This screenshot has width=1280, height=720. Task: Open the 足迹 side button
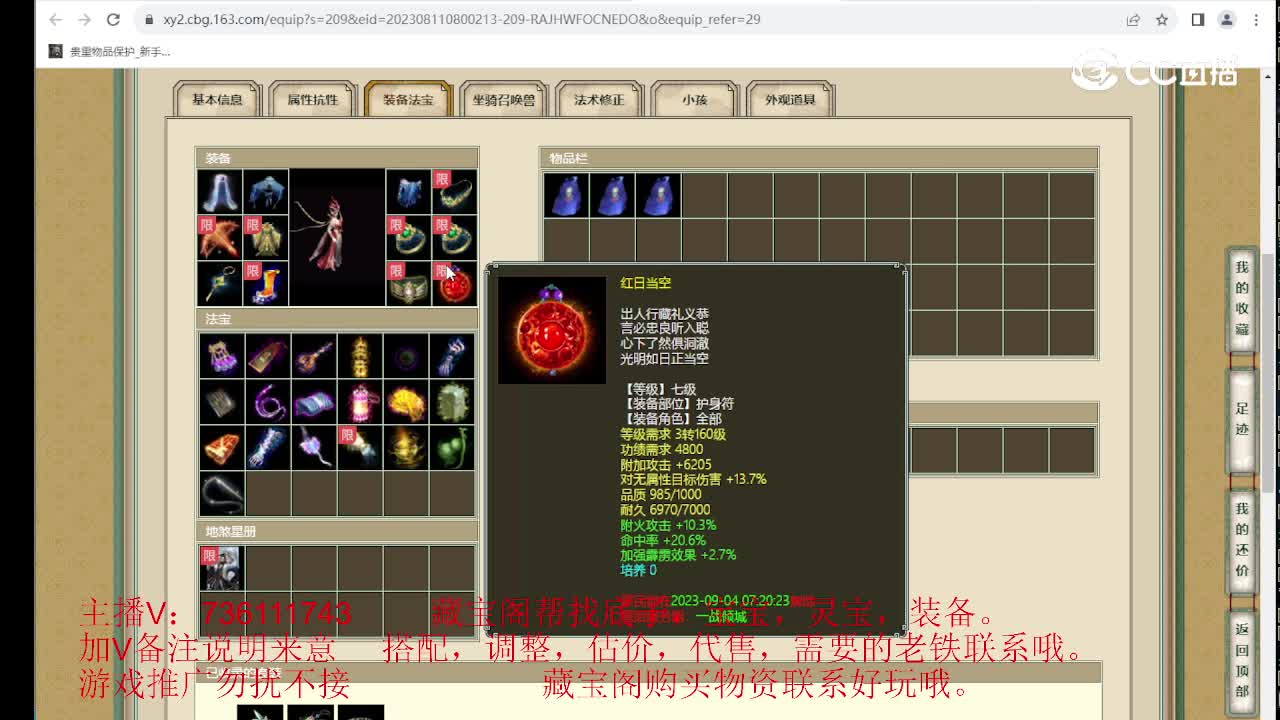(1242, 420)
